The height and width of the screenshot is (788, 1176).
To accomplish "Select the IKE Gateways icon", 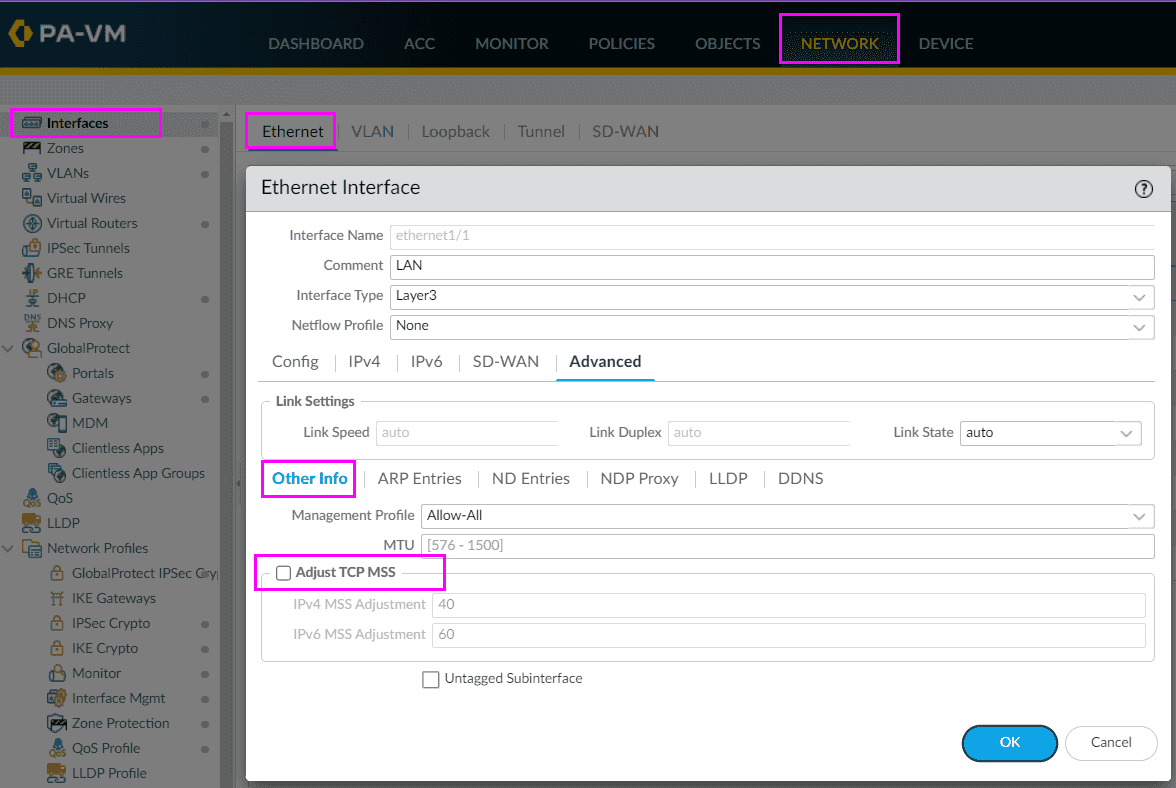I will pyautogui.click(x=56, y=598).
